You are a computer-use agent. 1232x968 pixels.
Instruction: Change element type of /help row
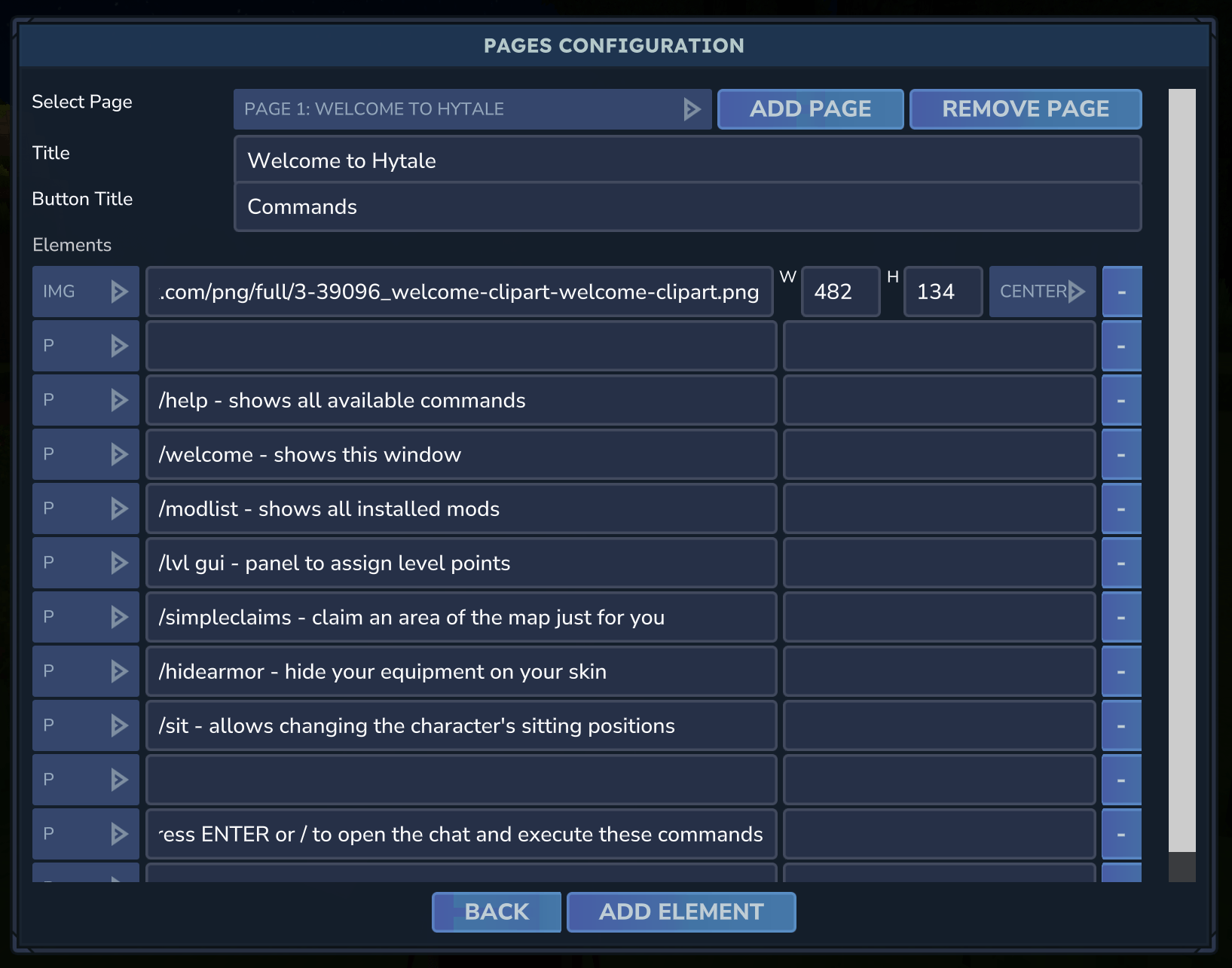pos(86,400)
